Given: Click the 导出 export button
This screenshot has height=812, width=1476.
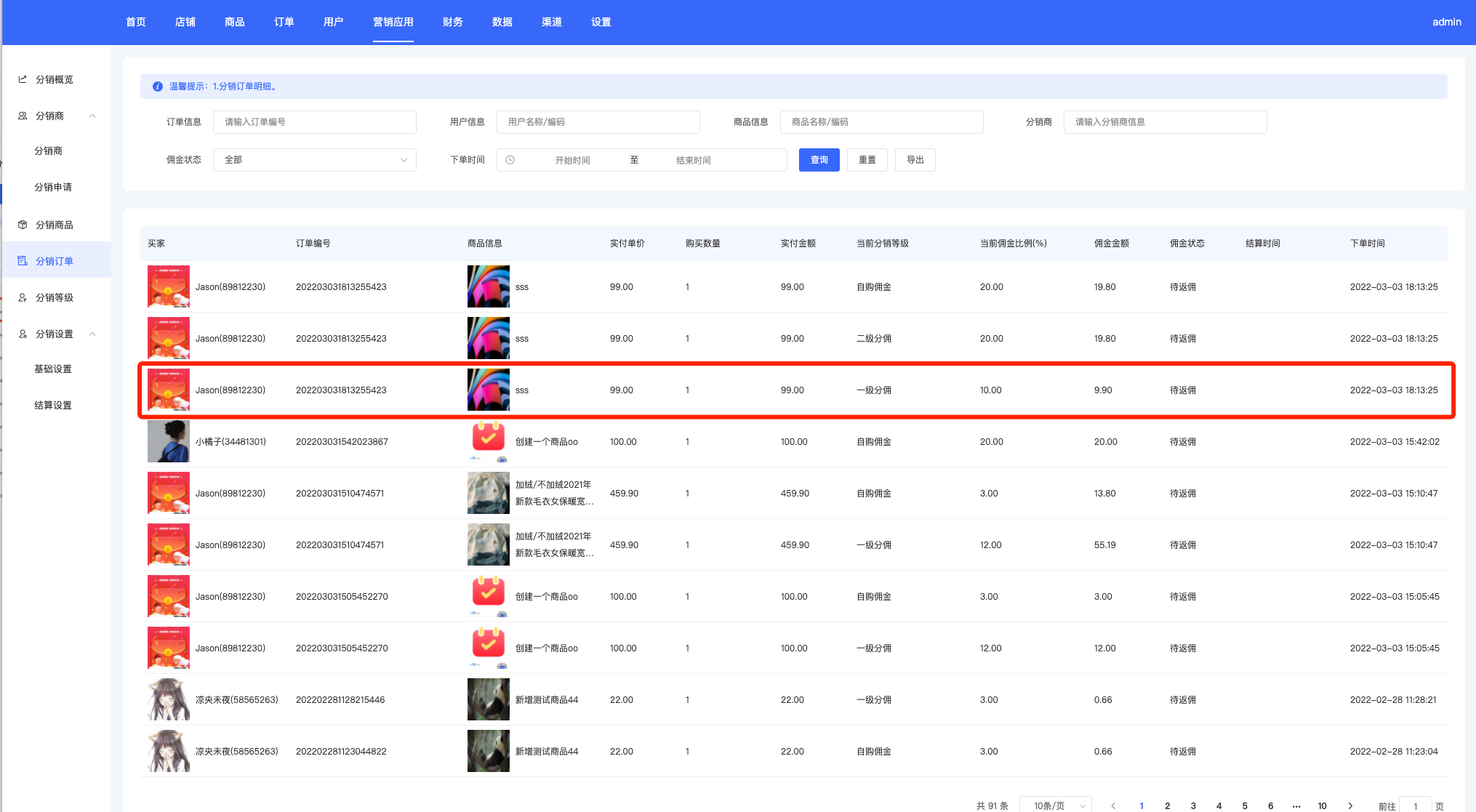Looking at the screenshot, I should pos(915,160).
